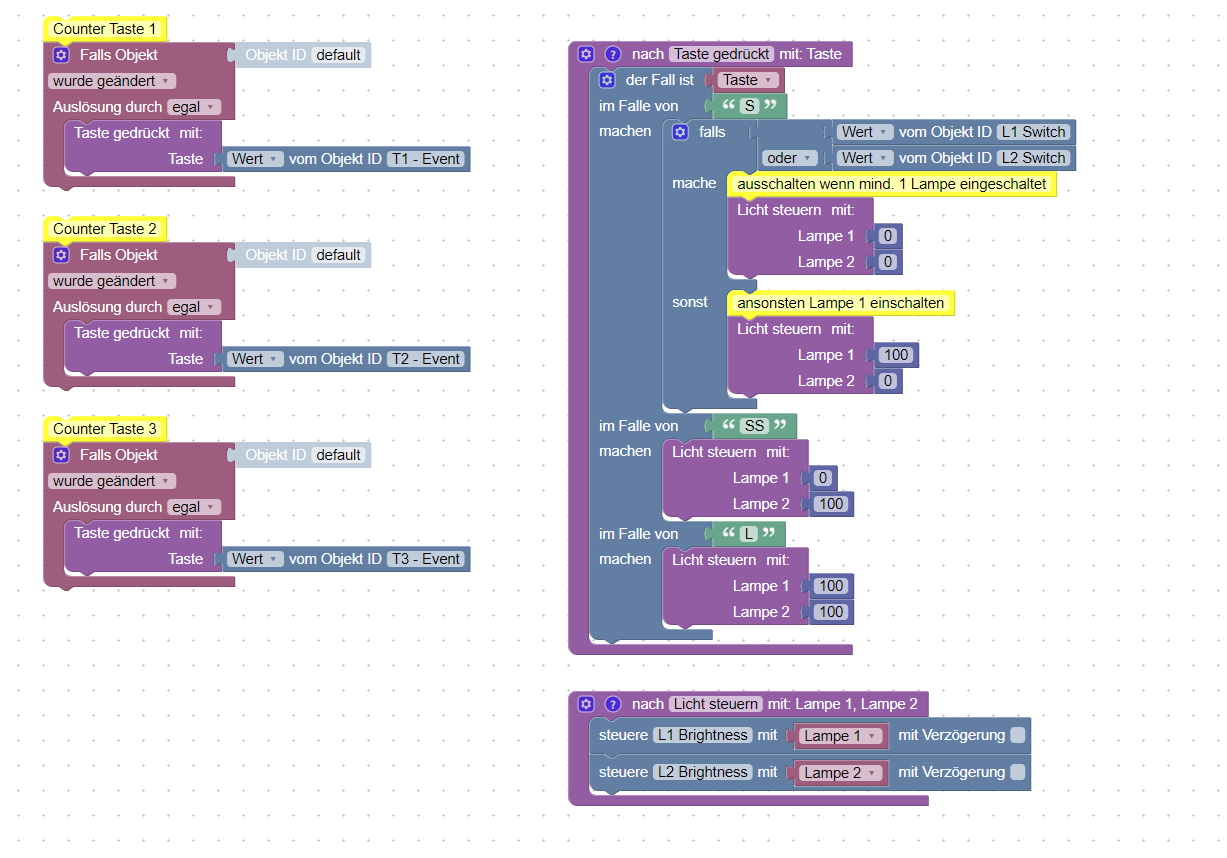Toggle 'mit Verzögerung' checkbox for L1 Brightness
This screenshot has height=858, width=1227.
pyautogui.click(x=1017, y=735)
